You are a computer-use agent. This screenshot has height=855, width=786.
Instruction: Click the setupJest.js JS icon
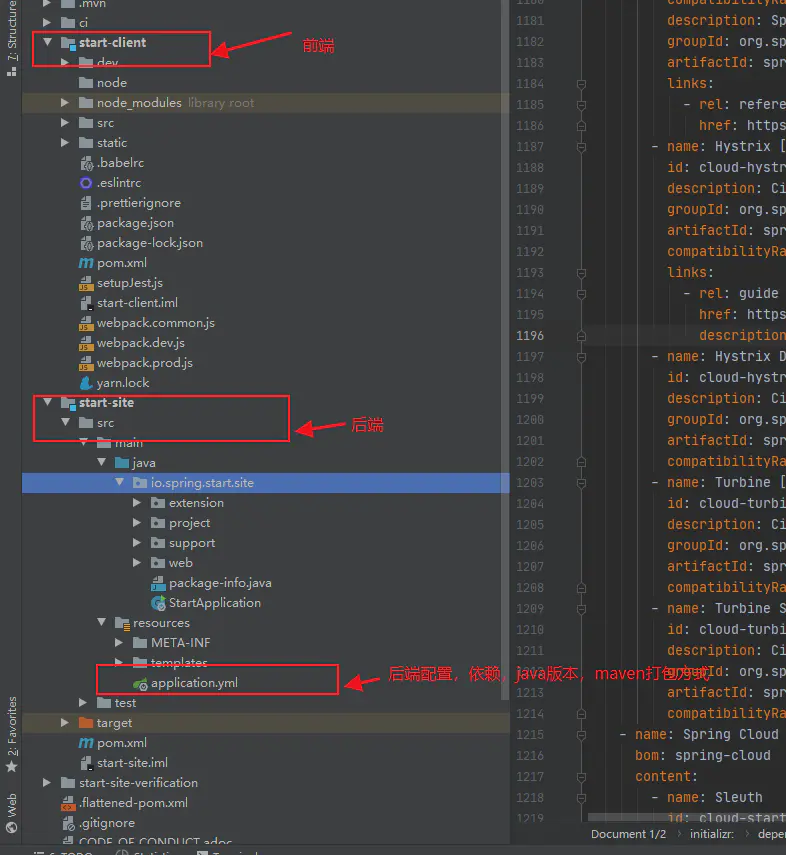point(86,283)
